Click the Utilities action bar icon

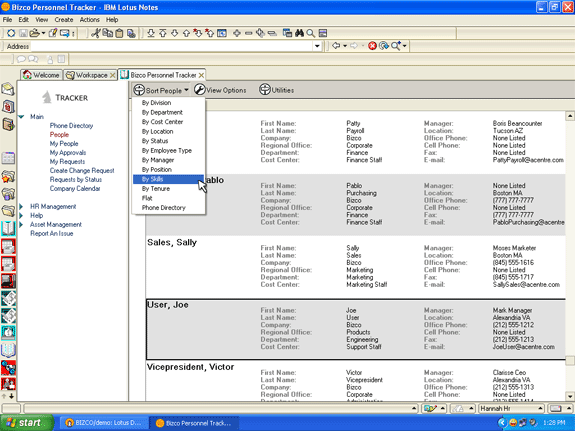click(x=265, y=90)
